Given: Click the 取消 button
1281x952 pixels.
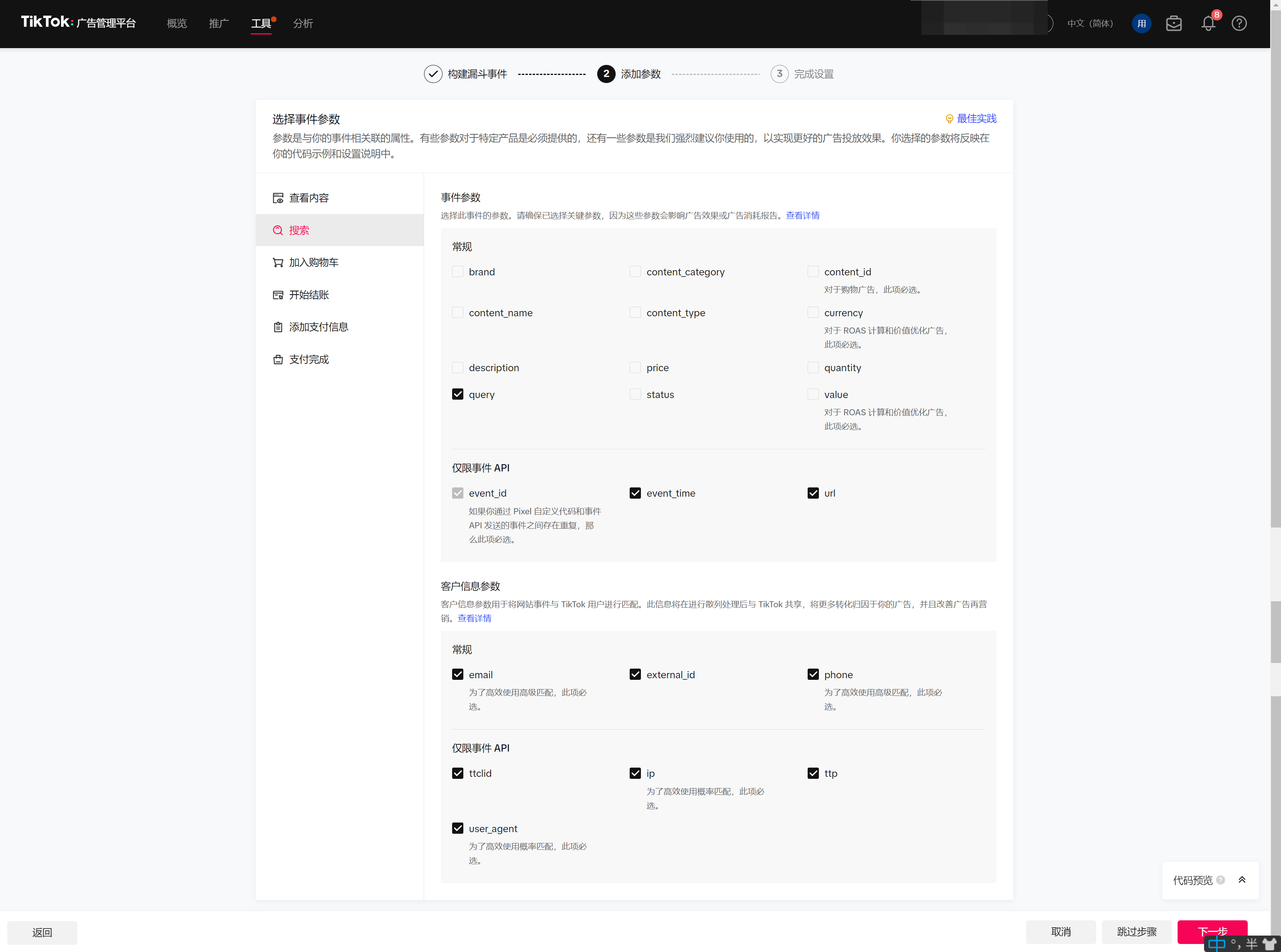Looking at the screenshot, I should [x=1061, y=932].
